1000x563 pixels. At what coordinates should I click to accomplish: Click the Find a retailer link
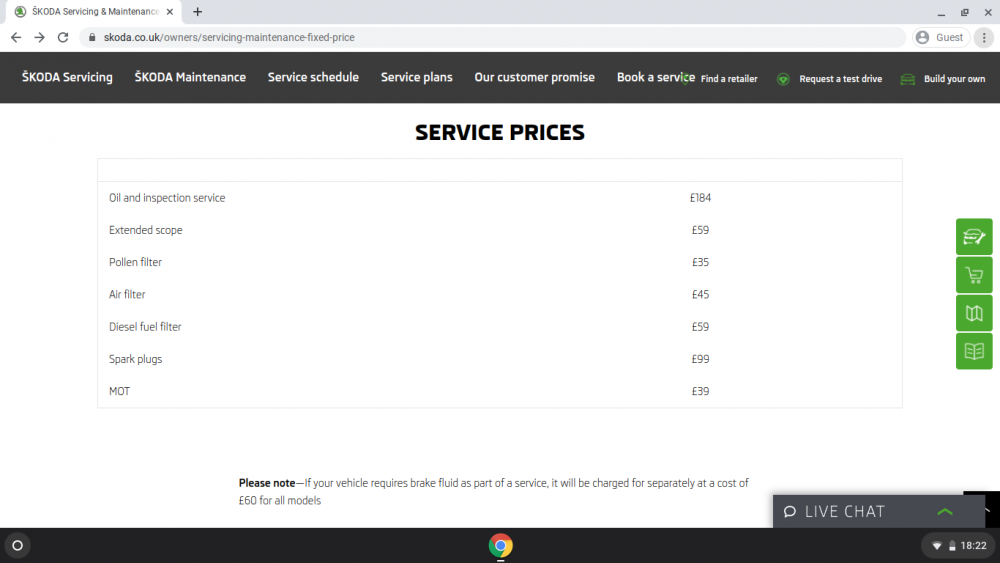pyautogui.click(x=729, y=79)
